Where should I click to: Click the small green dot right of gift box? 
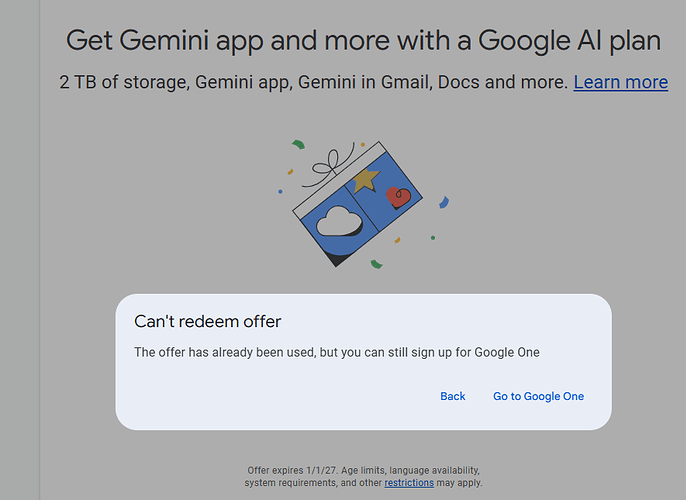pos(432,237)
